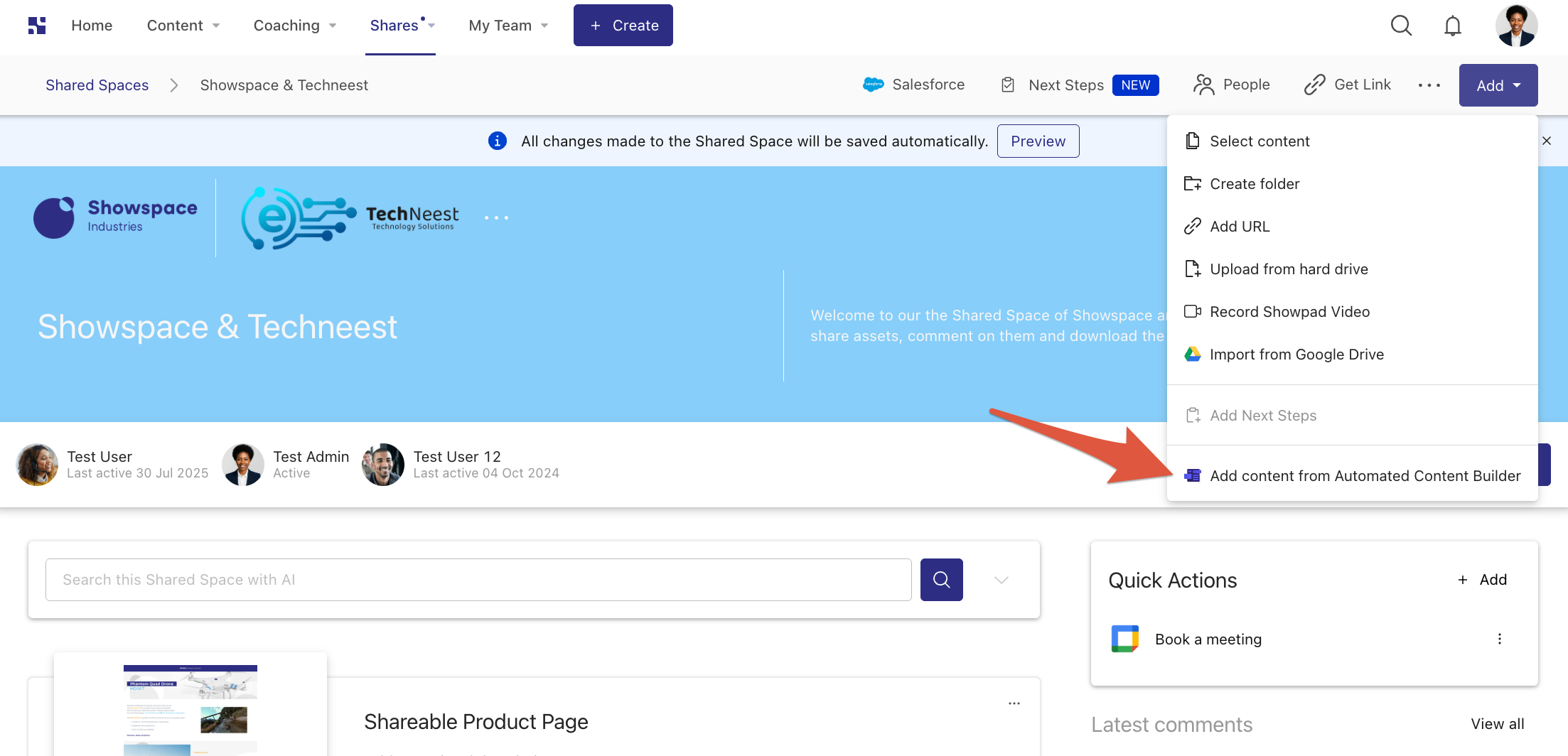Click the Shareable Product Page title
Viewport: 1568px width, 756px height.
476,722
